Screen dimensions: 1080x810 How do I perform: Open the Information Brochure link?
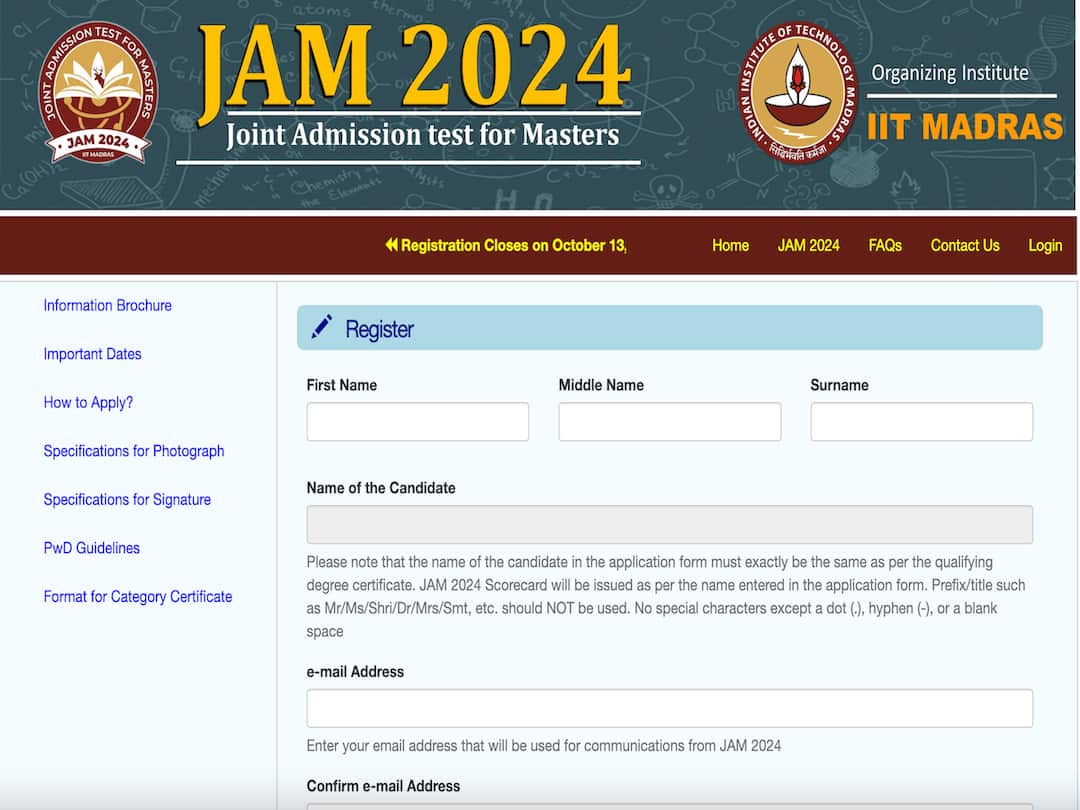pyautogui.click(x=107, y=305)
